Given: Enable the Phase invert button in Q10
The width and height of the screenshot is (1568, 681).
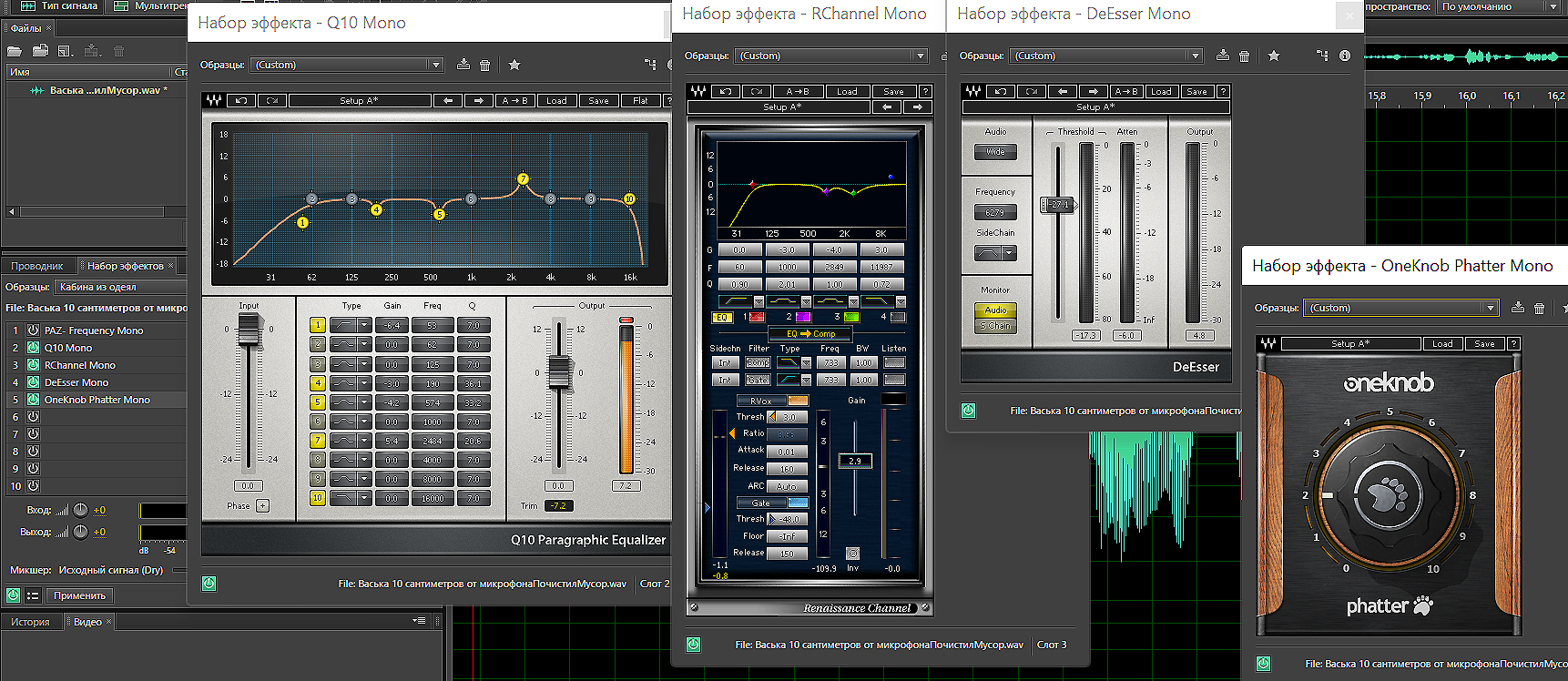Looking at the screenshot, I should [x=262, y=505].
